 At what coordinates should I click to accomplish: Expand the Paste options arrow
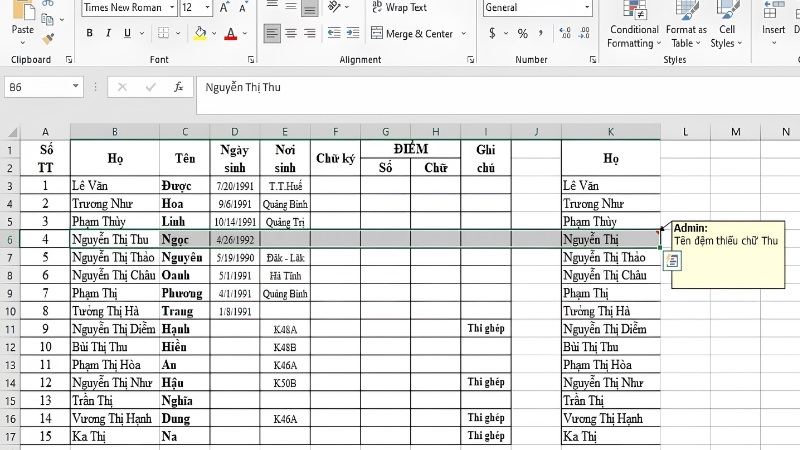pyautogui.click(x=22, y=42)
